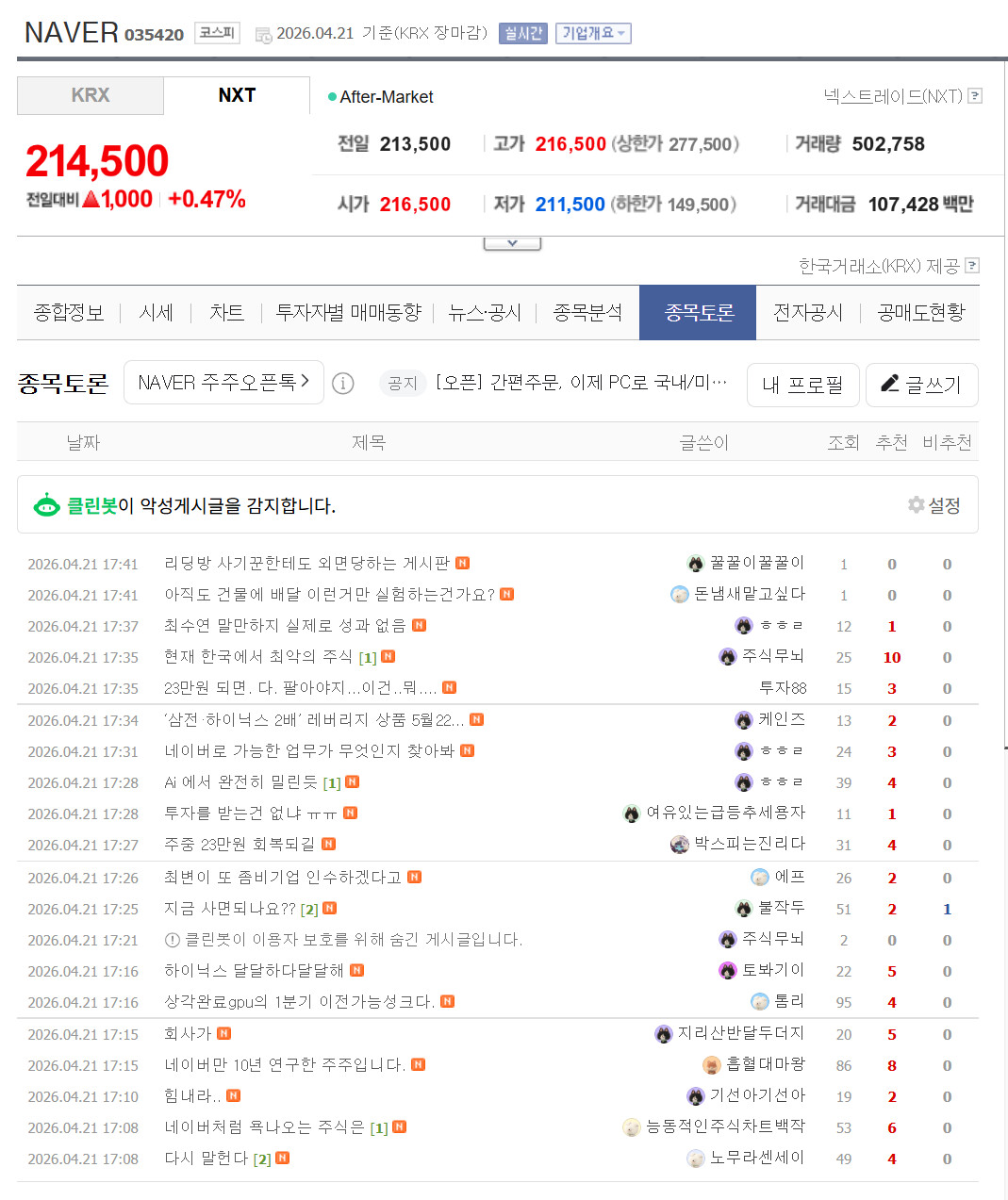Click avatar icon next to 에프

(x=760, y=877)
